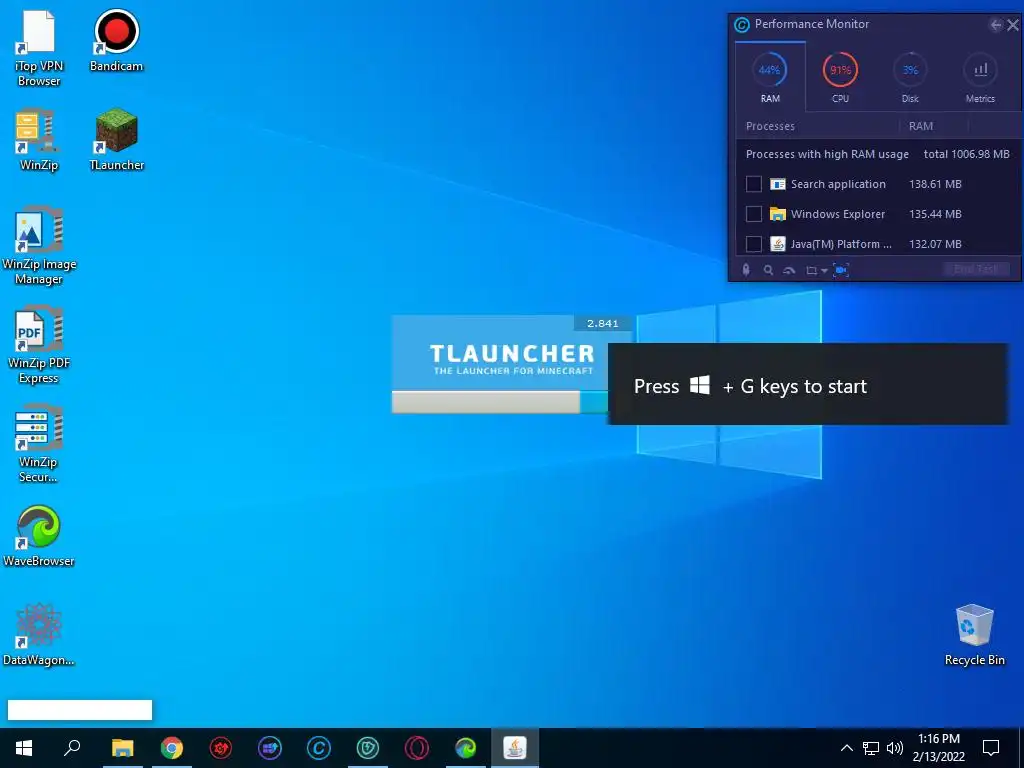1024x768 pixels.
Task: Click the 2.841 version label on TLauncher
Action: 602,323
